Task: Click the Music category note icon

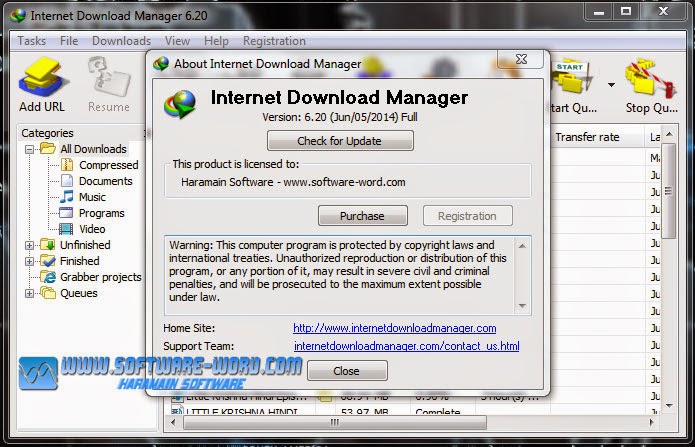Action: 66,197
